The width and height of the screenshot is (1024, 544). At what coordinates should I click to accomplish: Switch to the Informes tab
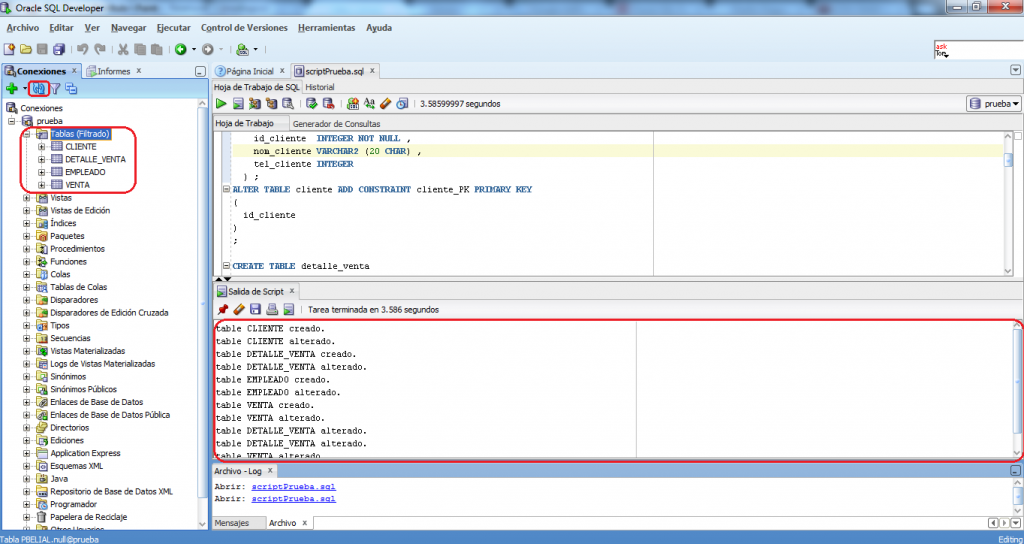(114, 71)
